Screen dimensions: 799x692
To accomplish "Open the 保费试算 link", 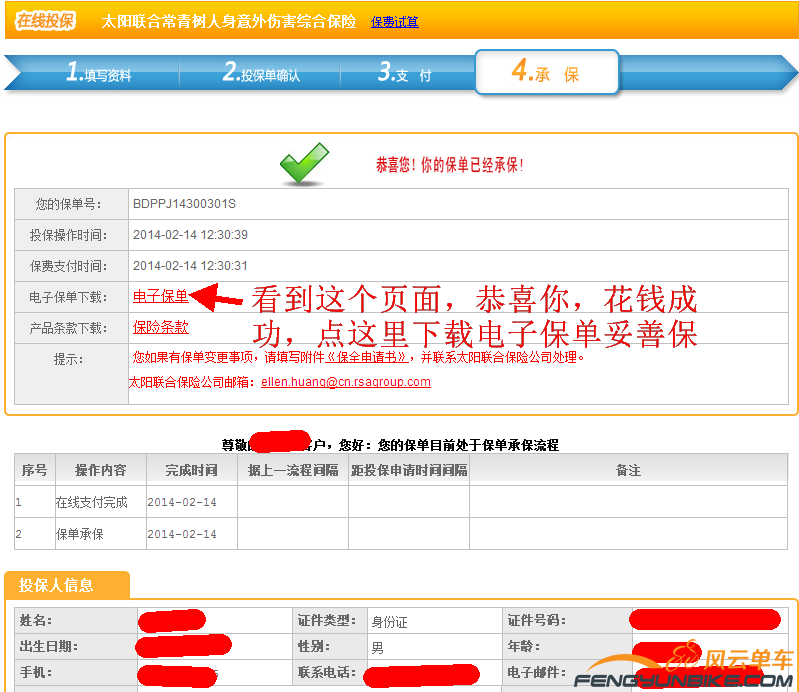I will pyautogui.click(x=394, y=22).
